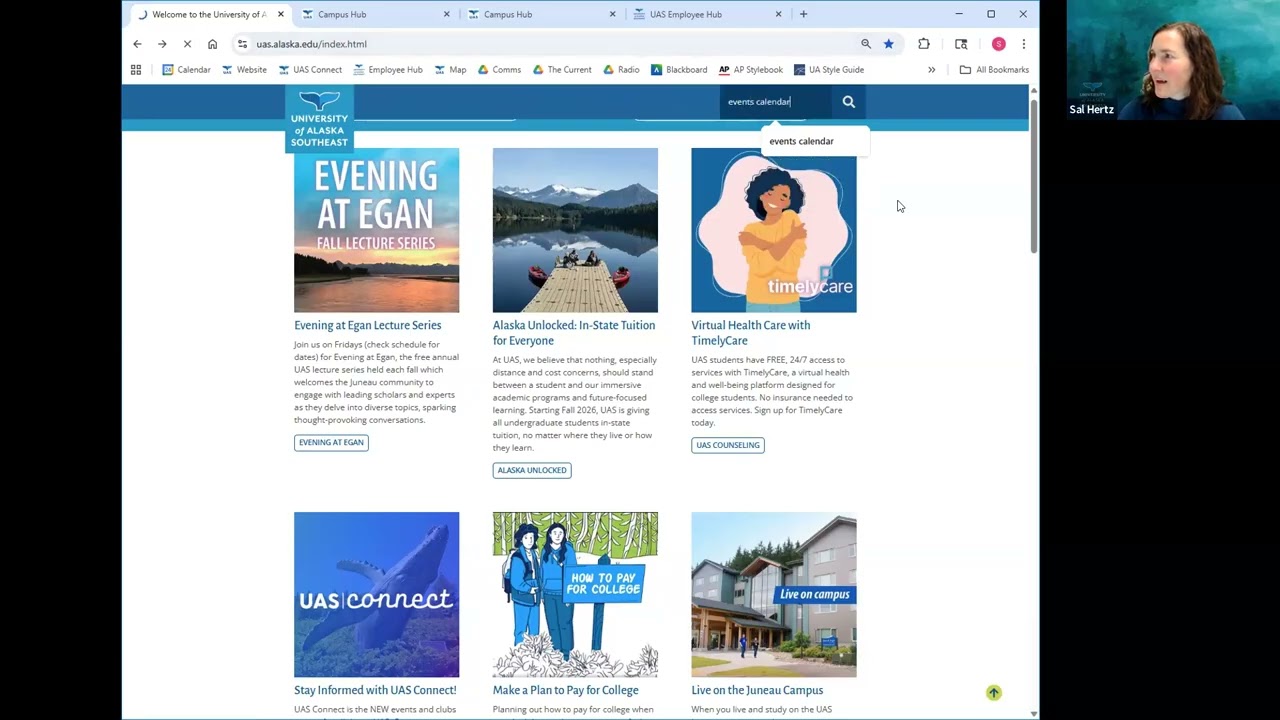Click the browser back arrow

coord(137,44)
